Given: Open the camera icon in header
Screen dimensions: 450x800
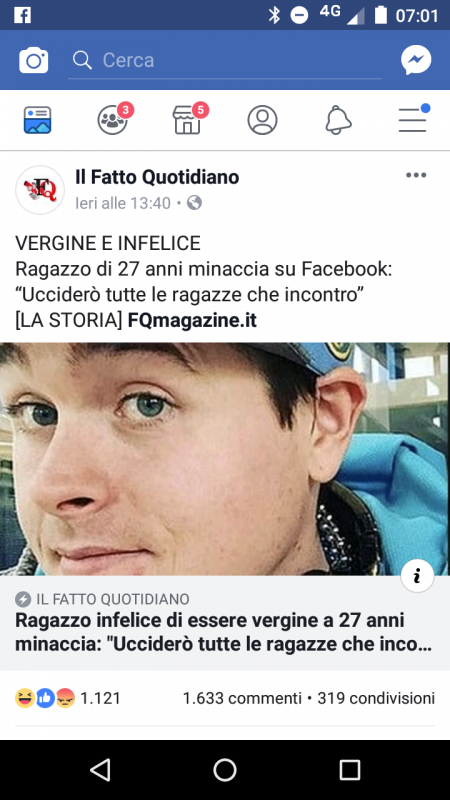Looking at the screenshot, I should [34, 60].
